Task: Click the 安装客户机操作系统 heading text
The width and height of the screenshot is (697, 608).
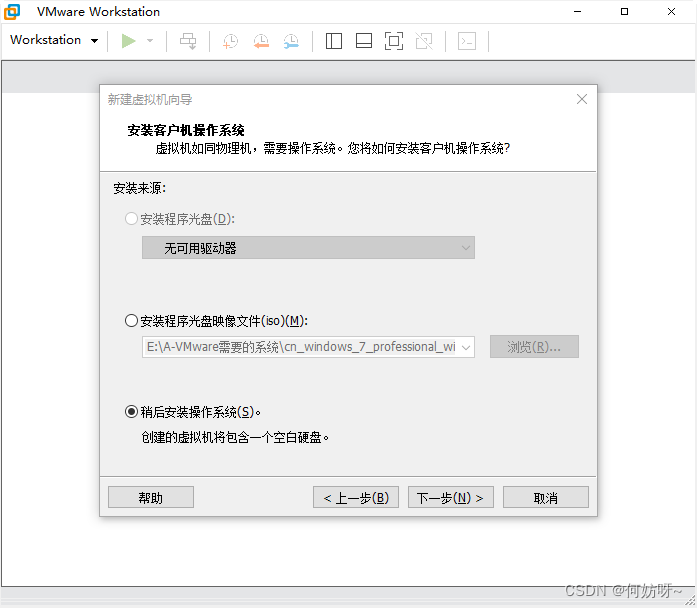Action: pyautogui.click(x=186, y=130)
